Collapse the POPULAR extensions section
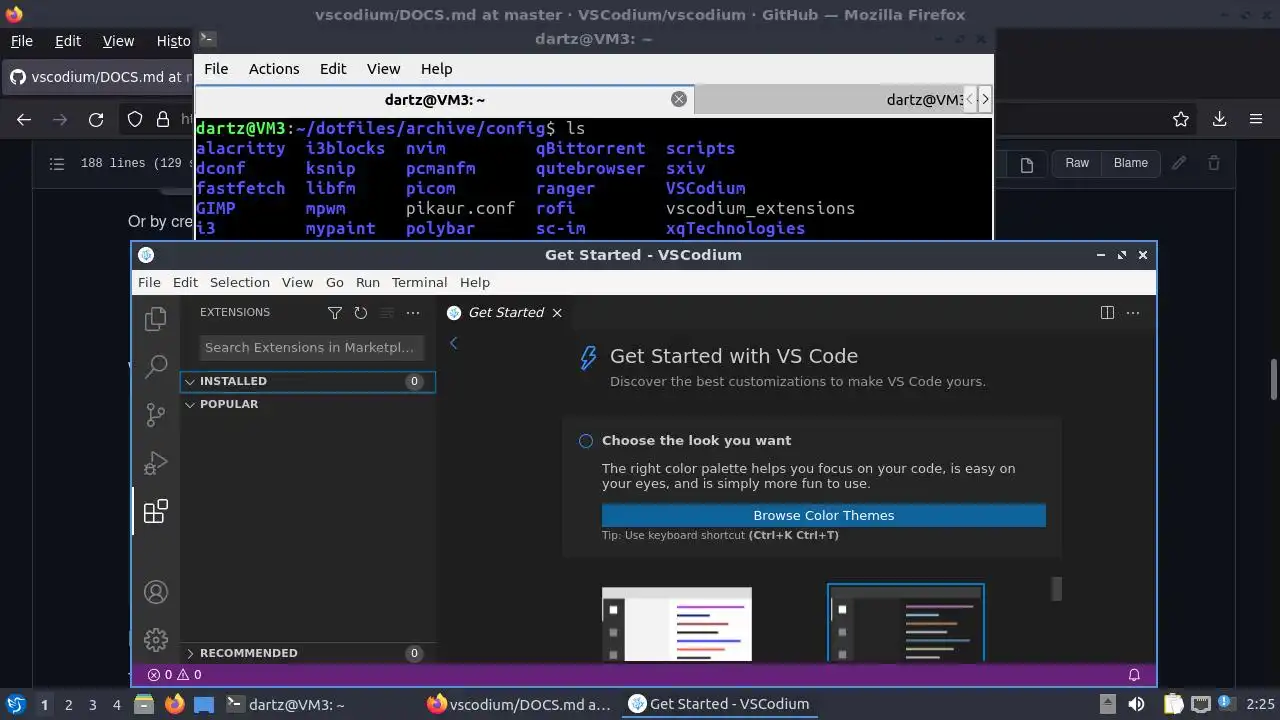The height and width of the screenshot is (720, 1280). 307,404
